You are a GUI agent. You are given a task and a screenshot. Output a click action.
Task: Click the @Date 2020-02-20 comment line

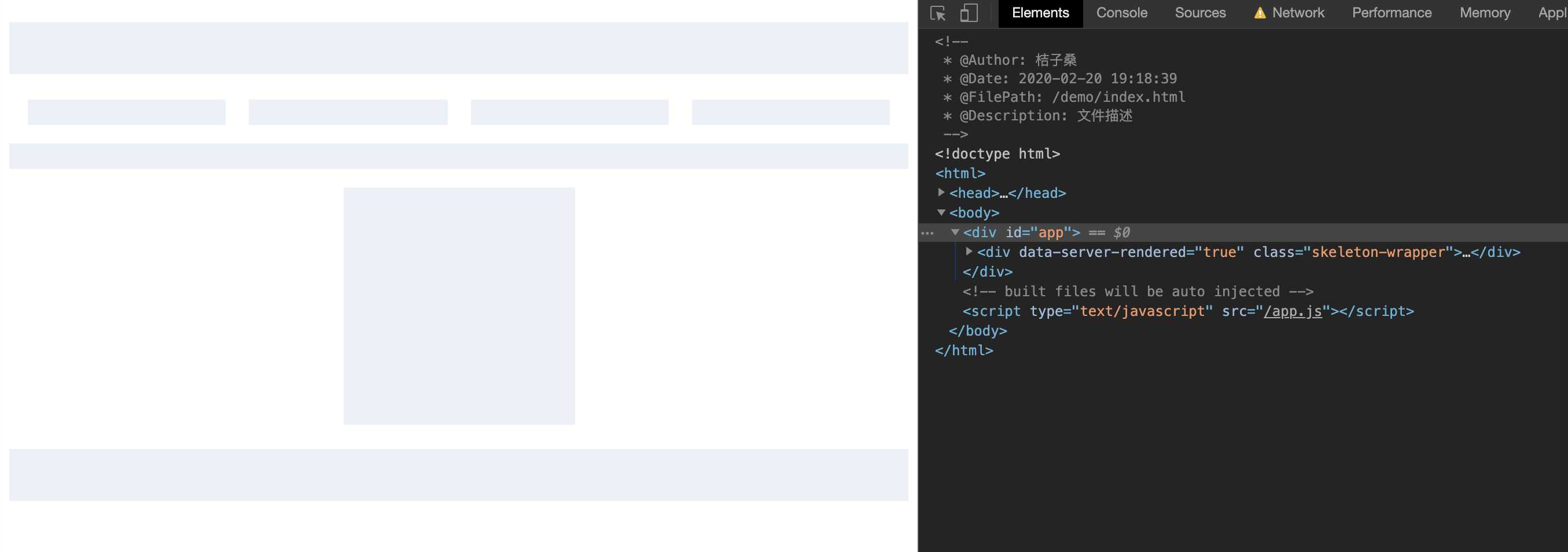1059,79
